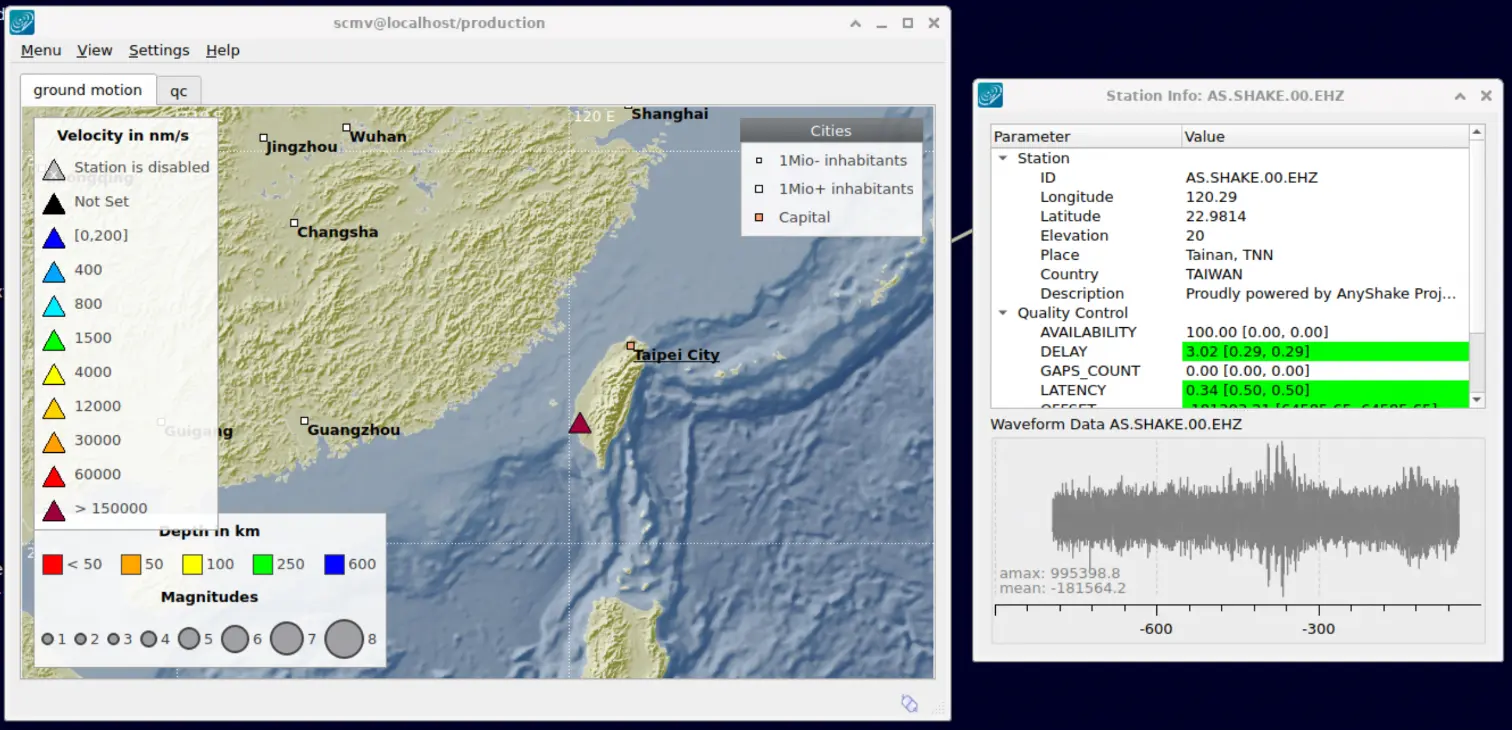Select the Place value 'Tainan, TNN'
The image size is (1512, 730).
pos(1229,255)
